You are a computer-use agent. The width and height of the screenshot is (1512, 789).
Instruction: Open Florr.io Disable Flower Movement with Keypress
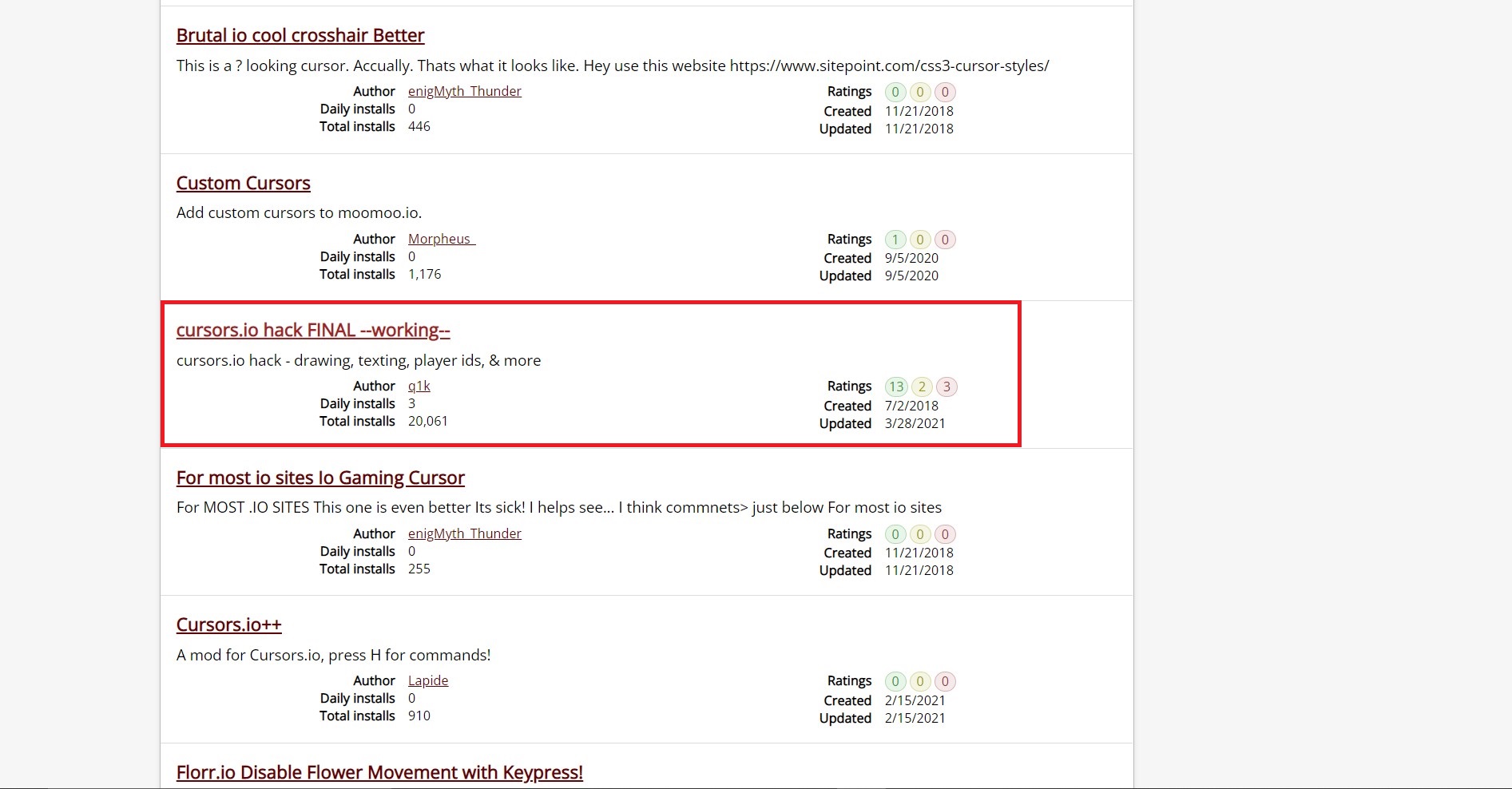(x=379, y=772)
